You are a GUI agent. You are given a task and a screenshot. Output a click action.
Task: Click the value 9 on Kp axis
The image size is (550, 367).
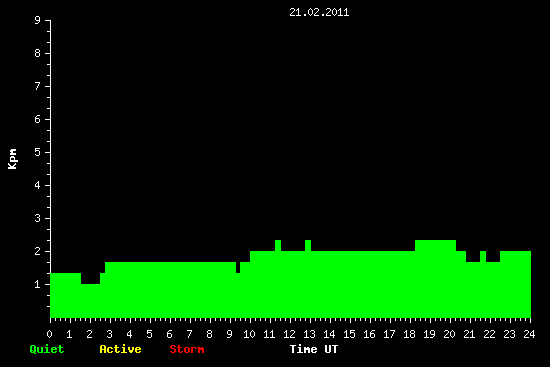point(38,20)
